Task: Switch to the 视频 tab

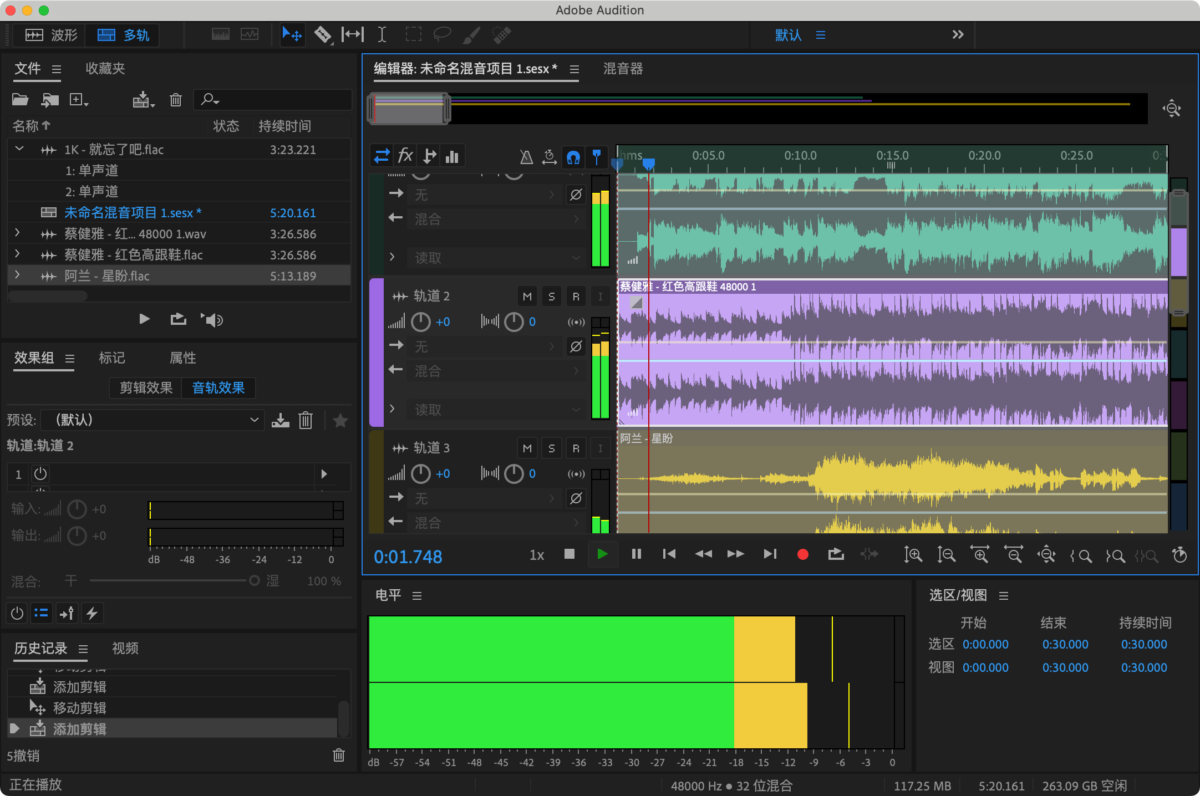Action: coord(125,648)
